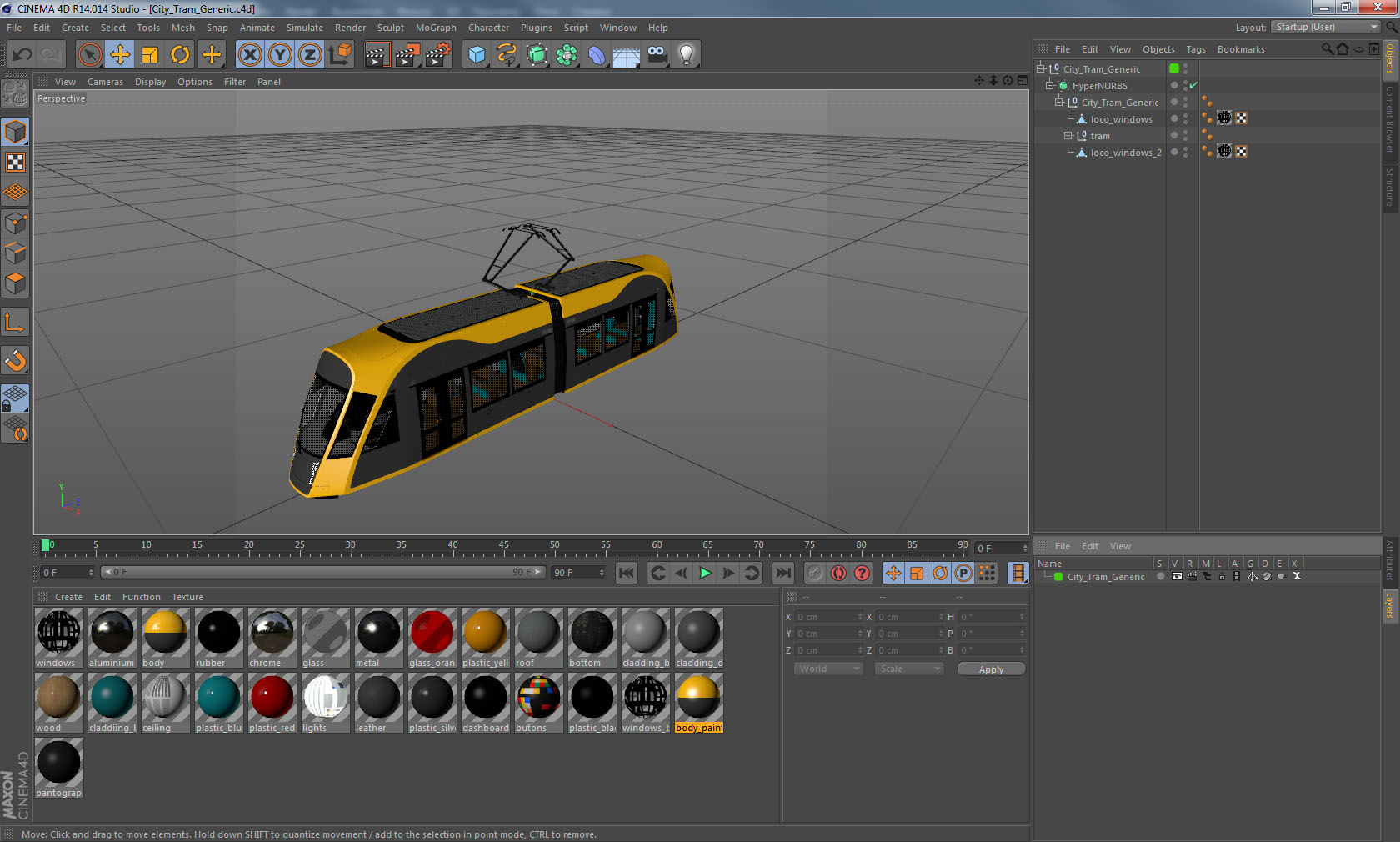The height and width of the screenshot is (842, 1400).
Task: Add a Camera object
Action: [657, 55]
